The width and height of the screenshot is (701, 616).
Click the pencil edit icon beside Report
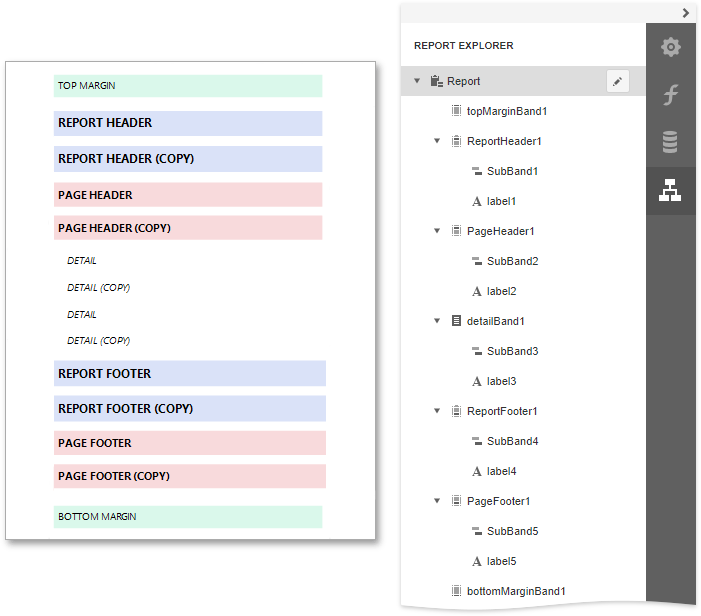pyautogui.click(x=618, y=82)
